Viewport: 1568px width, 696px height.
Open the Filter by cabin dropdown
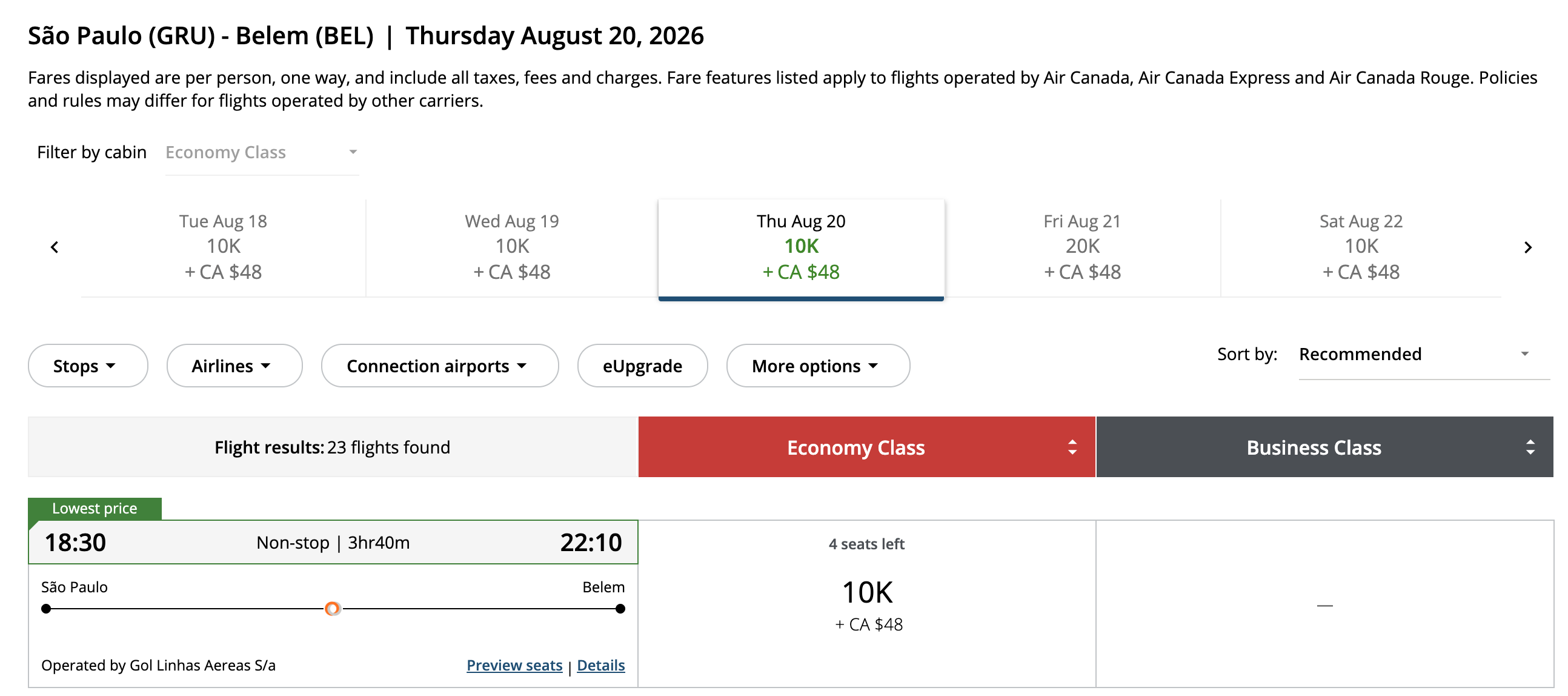(262, 152)
